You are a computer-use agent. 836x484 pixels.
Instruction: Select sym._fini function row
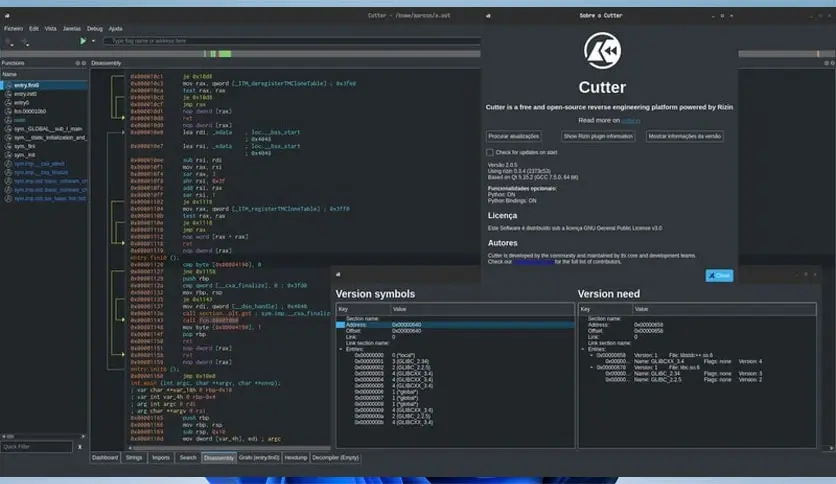click(x=44, y=146)
